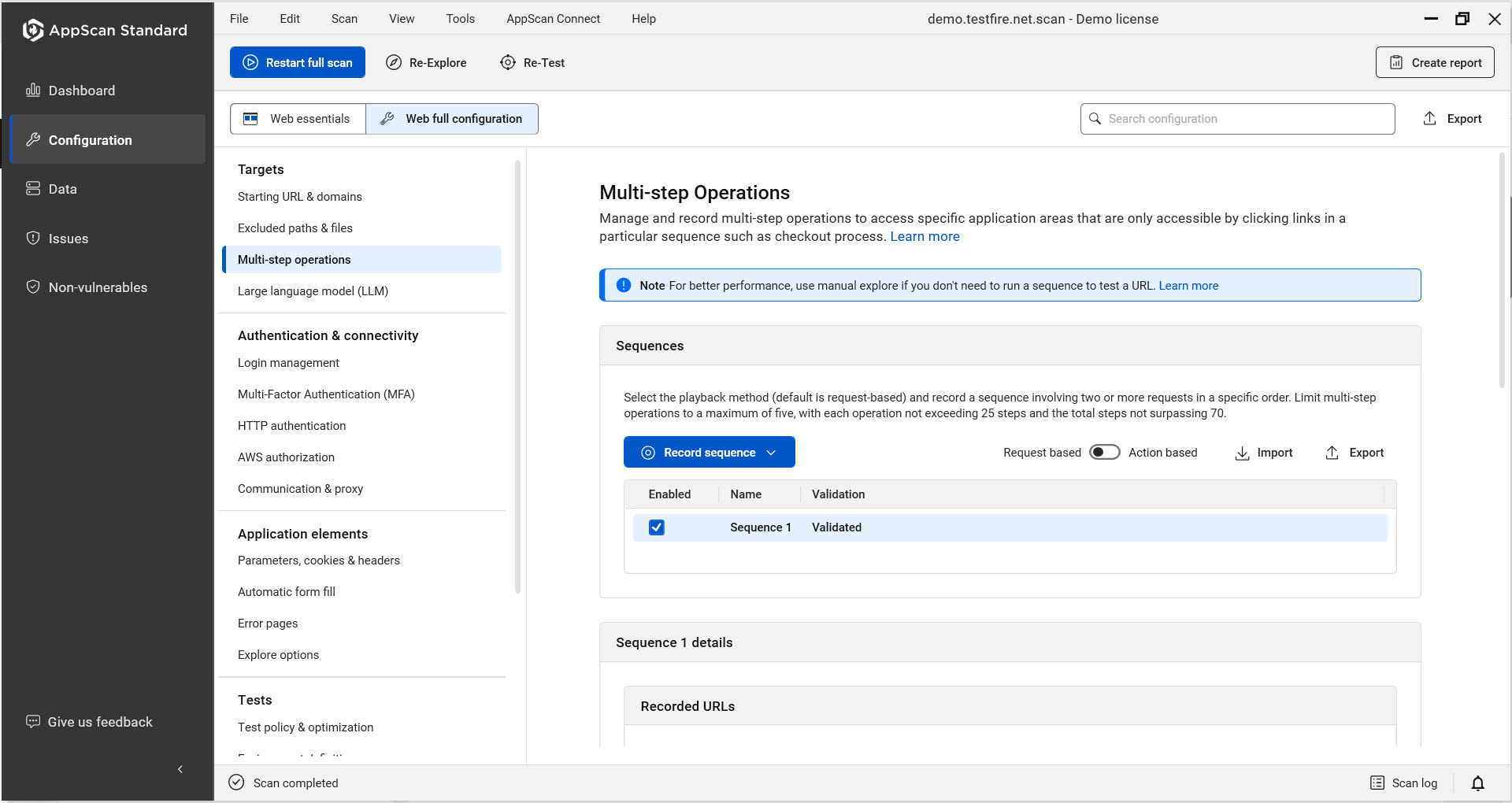Switch to Web essentials tab
This screenshot has width=1512, height=803.
coord(298,119)
